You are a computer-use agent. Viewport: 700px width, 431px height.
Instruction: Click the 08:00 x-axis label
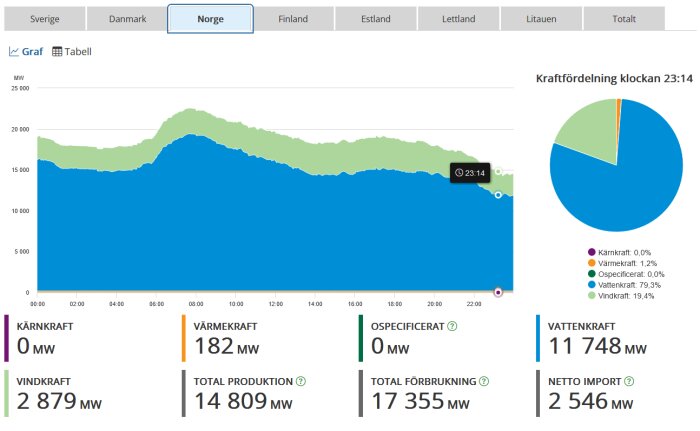196,304
